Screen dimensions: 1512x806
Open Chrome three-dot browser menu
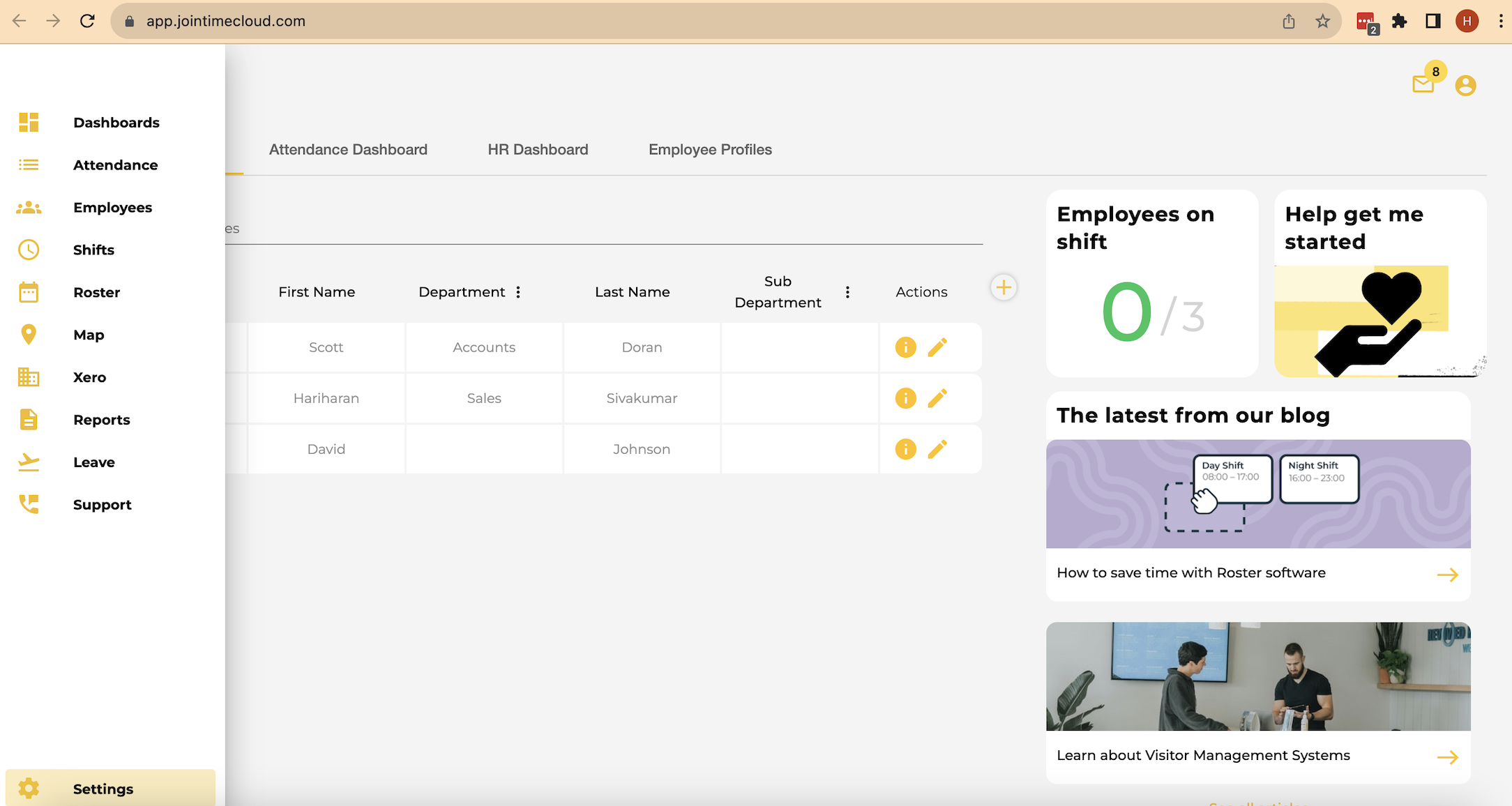[x=1500, y=21]
